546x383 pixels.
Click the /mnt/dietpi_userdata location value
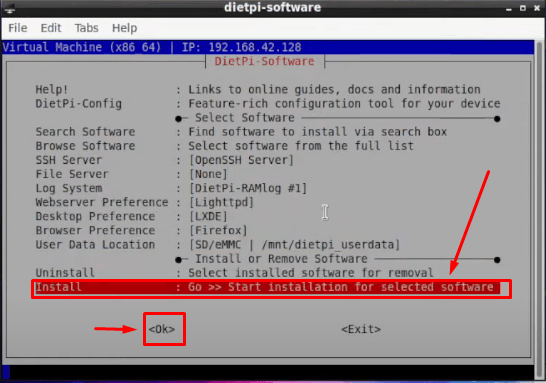pos(327,245)
